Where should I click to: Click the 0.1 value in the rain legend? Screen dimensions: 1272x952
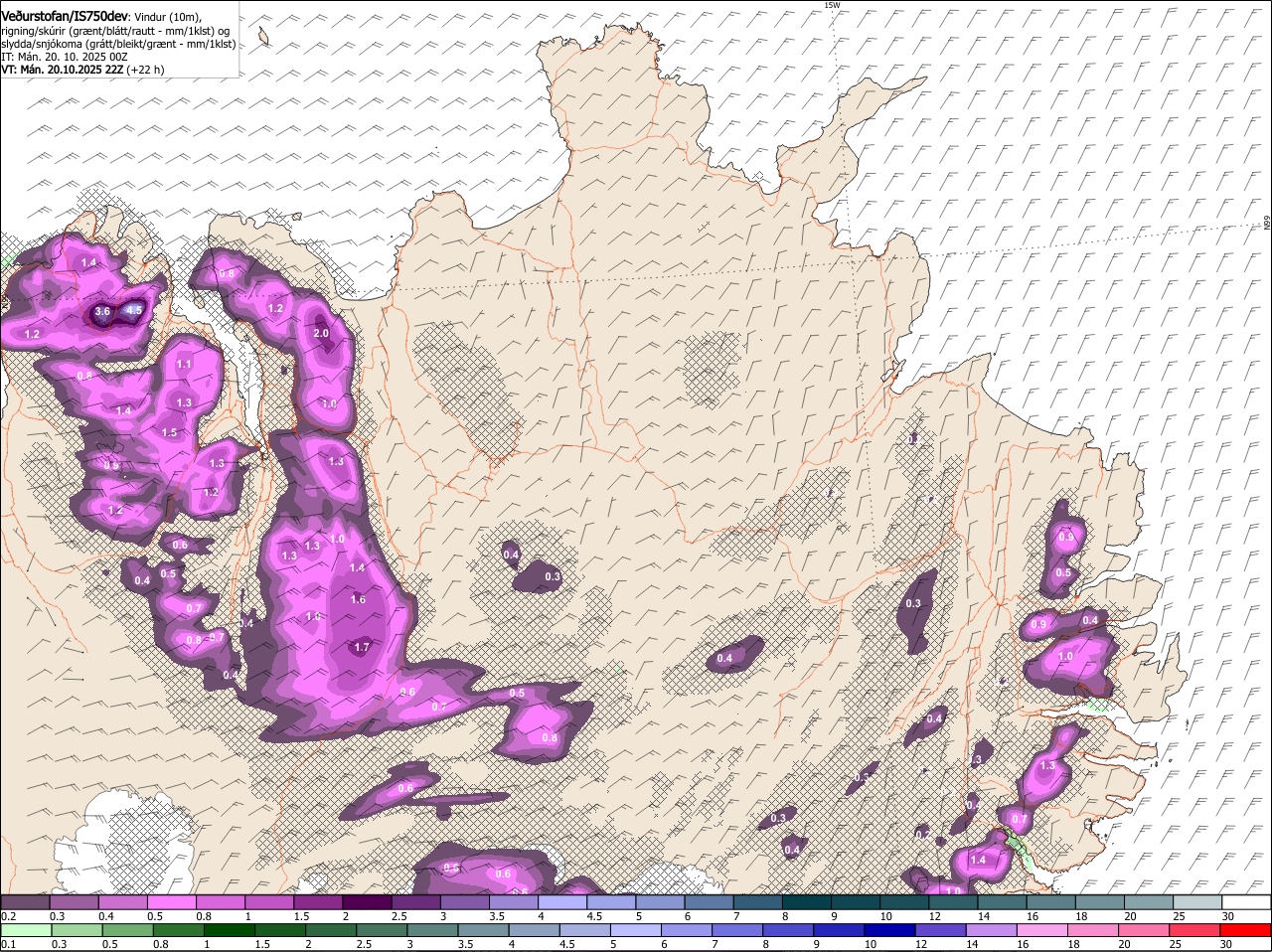coord(8,944)
